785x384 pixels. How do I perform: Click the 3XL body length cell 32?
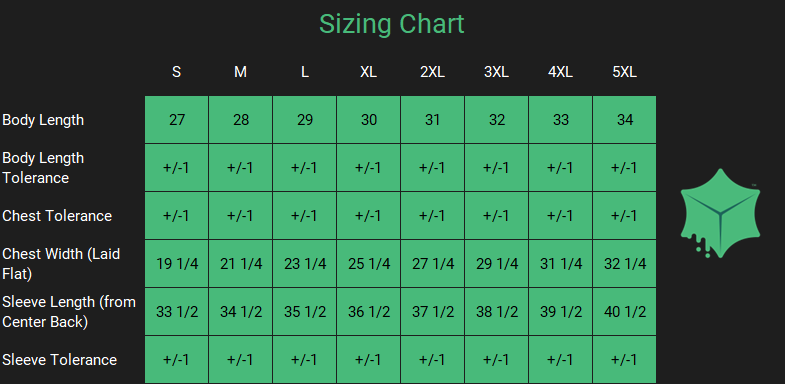497,120
